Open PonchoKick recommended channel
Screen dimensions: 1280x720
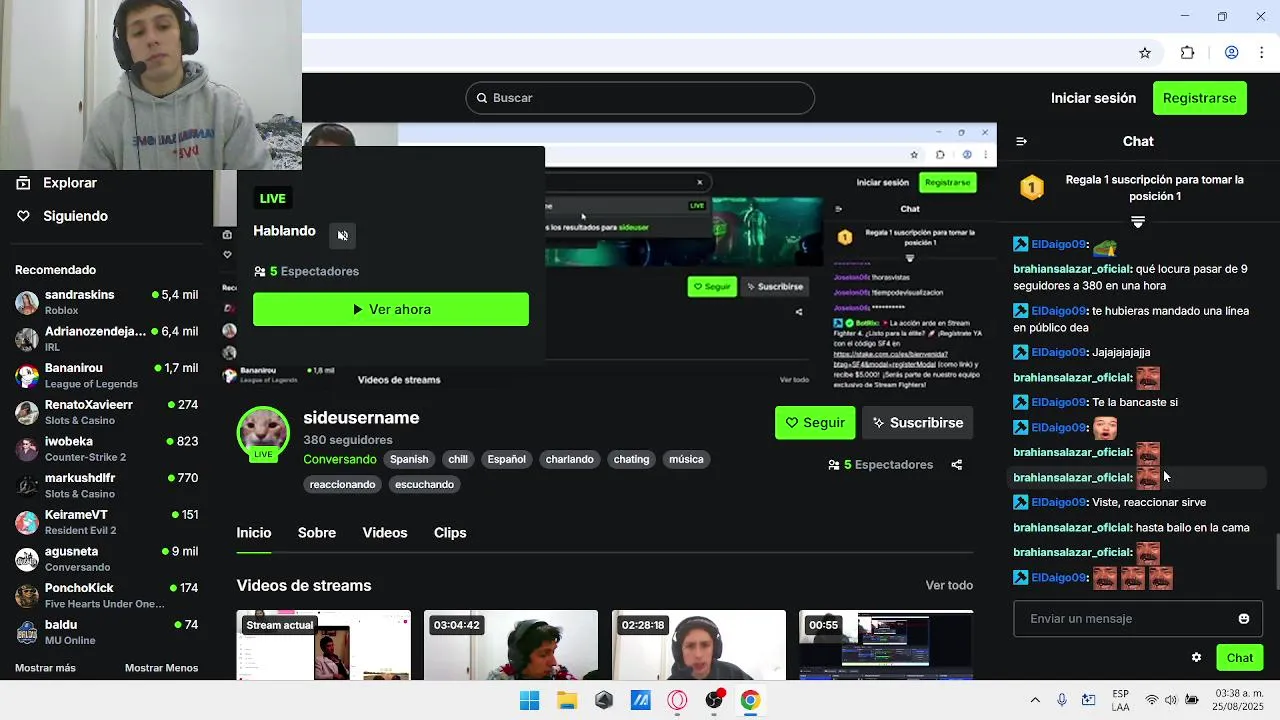(106, 596)
